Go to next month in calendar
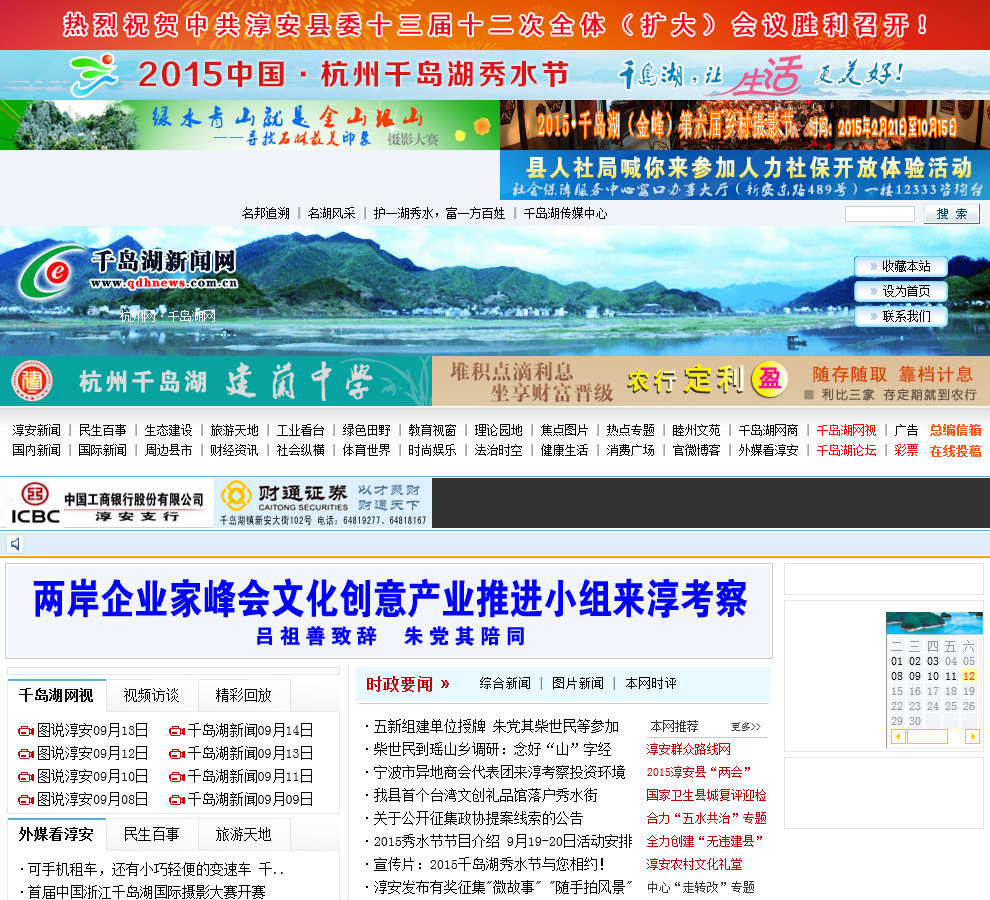The image size is (990, 900). click(972, 736)
